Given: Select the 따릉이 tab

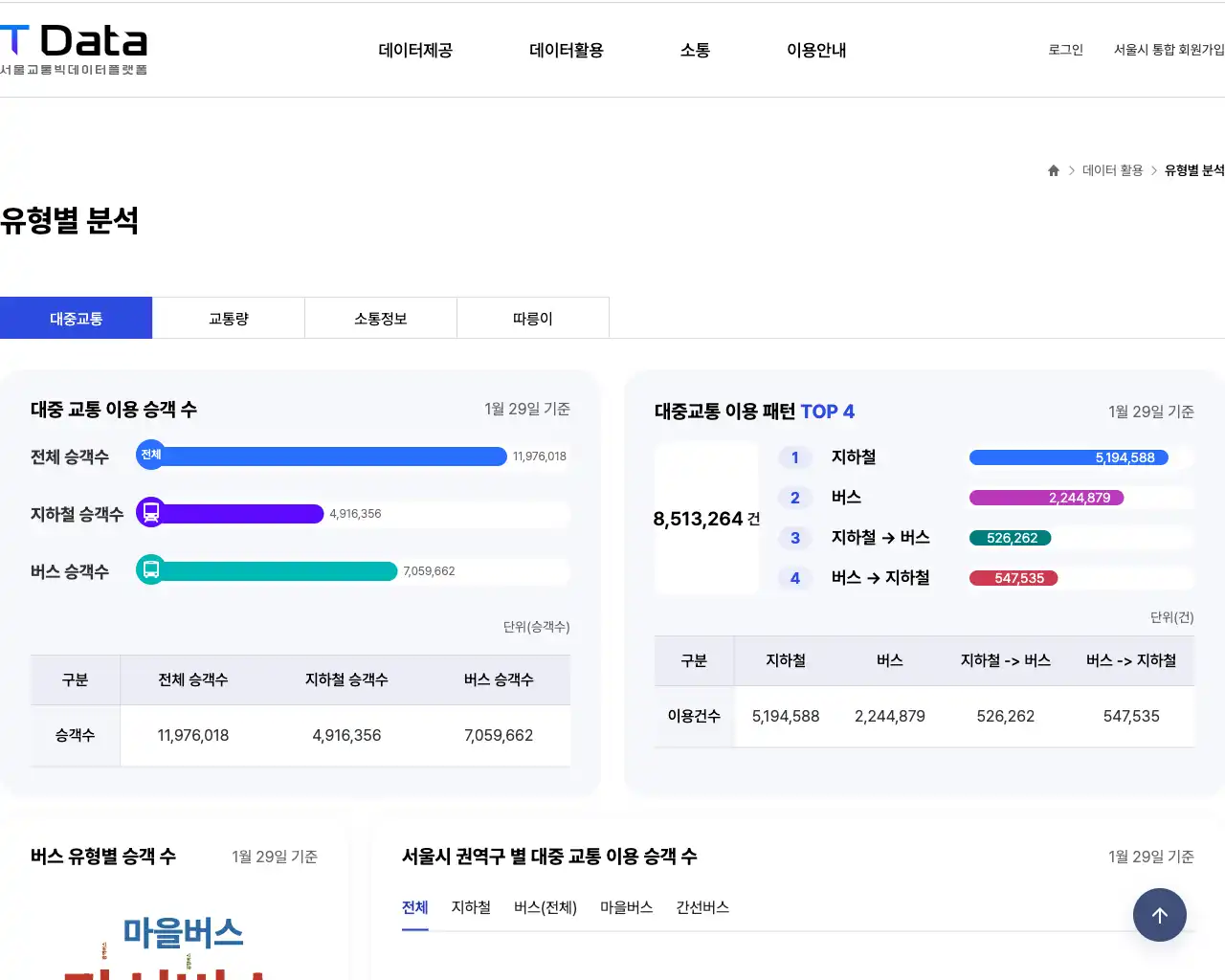Looking at the screenshot, I should tap(532, 318).
